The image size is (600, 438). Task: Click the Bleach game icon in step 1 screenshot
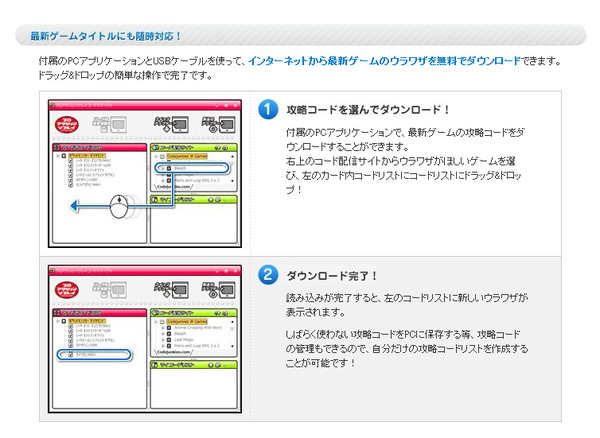coord(169,168)
